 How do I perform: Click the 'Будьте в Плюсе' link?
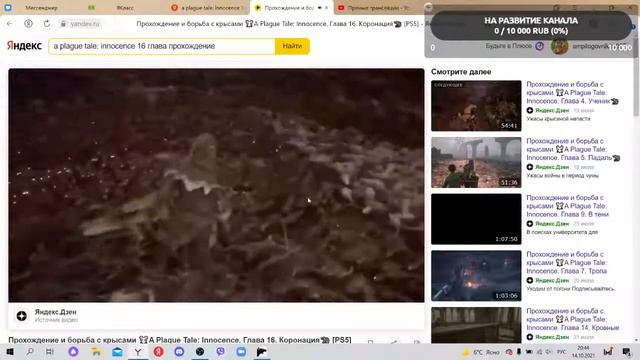[509, 46]
